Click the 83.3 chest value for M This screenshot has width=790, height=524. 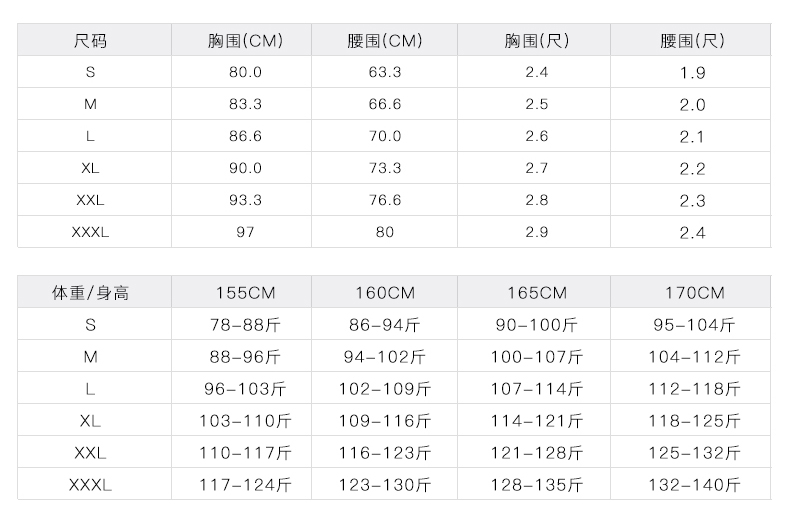(x=245, y=104)
